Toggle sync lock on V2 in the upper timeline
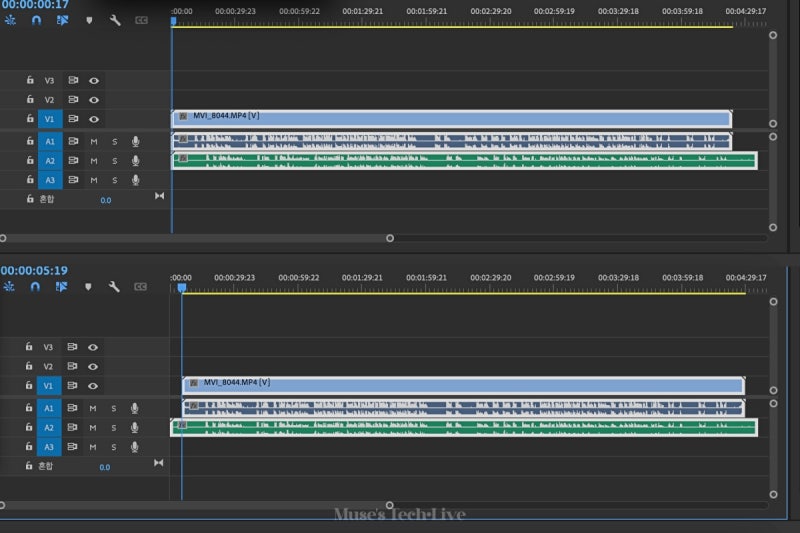The width and height of the screenshot is (800, 533). pos(73,100)
